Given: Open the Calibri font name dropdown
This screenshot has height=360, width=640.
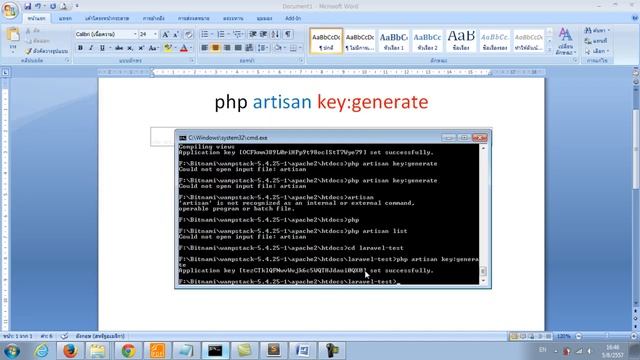Looking at the screenshot, I should [135, 34].
